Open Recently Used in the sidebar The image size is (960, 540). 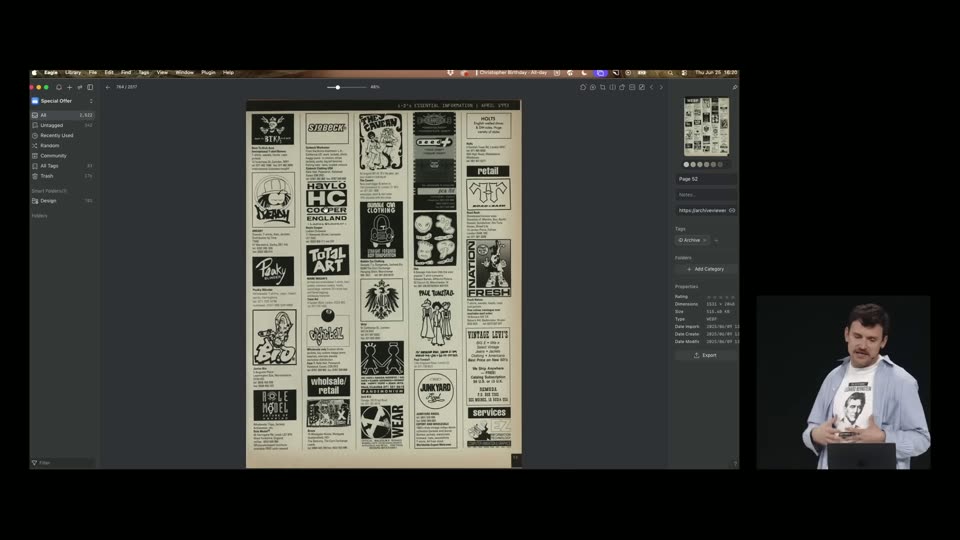tap(62, 135)
